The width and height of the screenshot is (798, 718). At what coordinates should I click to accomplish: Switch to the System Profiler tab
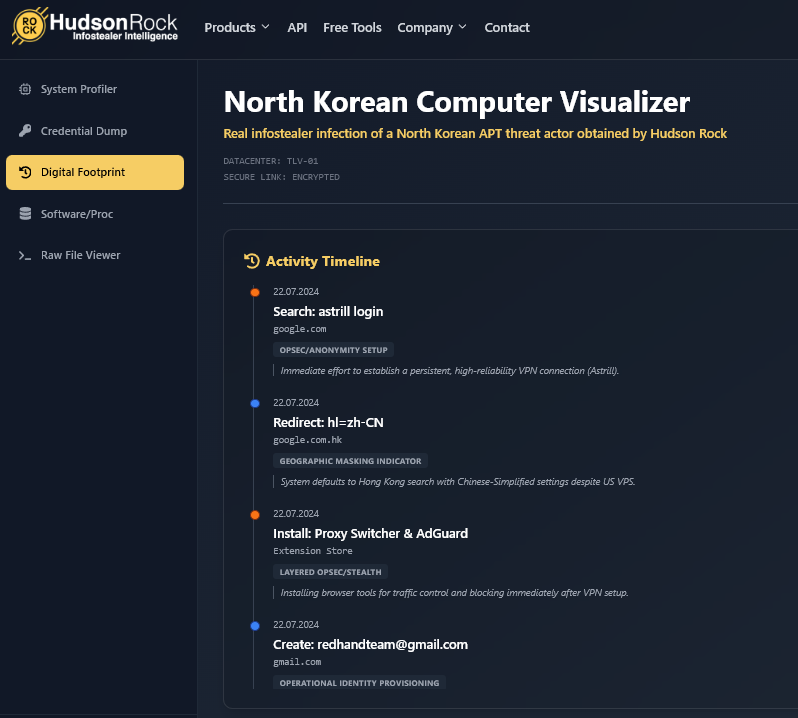95,89
